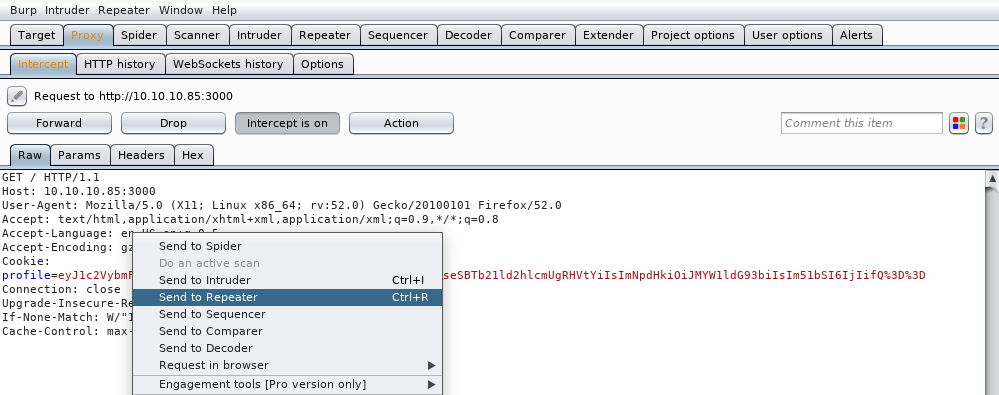The image size is (999, 395).
Task: Choose Send to Intruder from context menu
Action: pos(287,280)
